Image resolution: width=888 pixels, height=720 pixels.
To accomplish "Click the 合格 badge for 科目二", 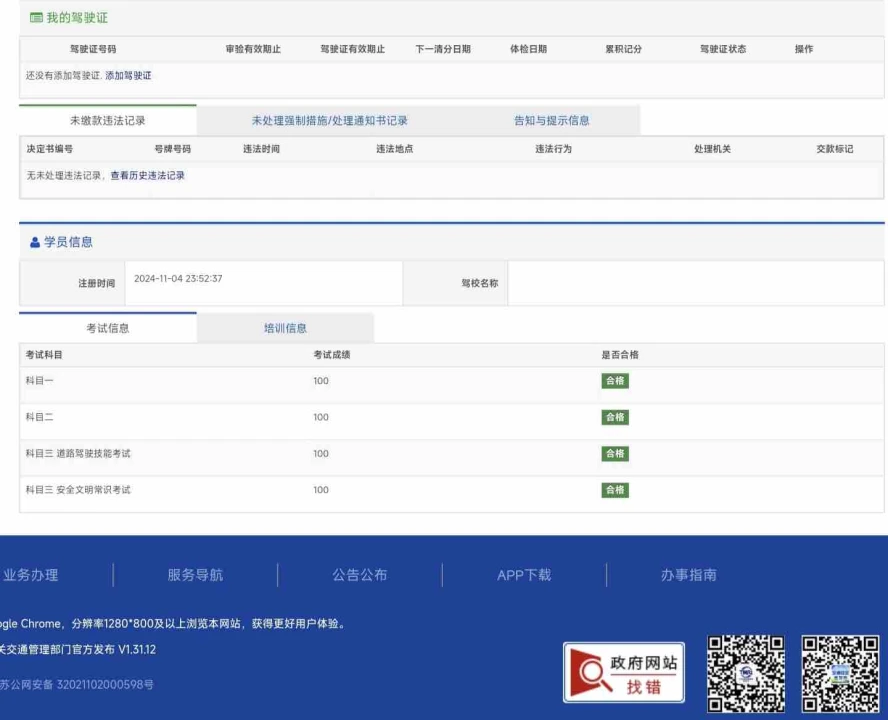I will click(615, 417).
